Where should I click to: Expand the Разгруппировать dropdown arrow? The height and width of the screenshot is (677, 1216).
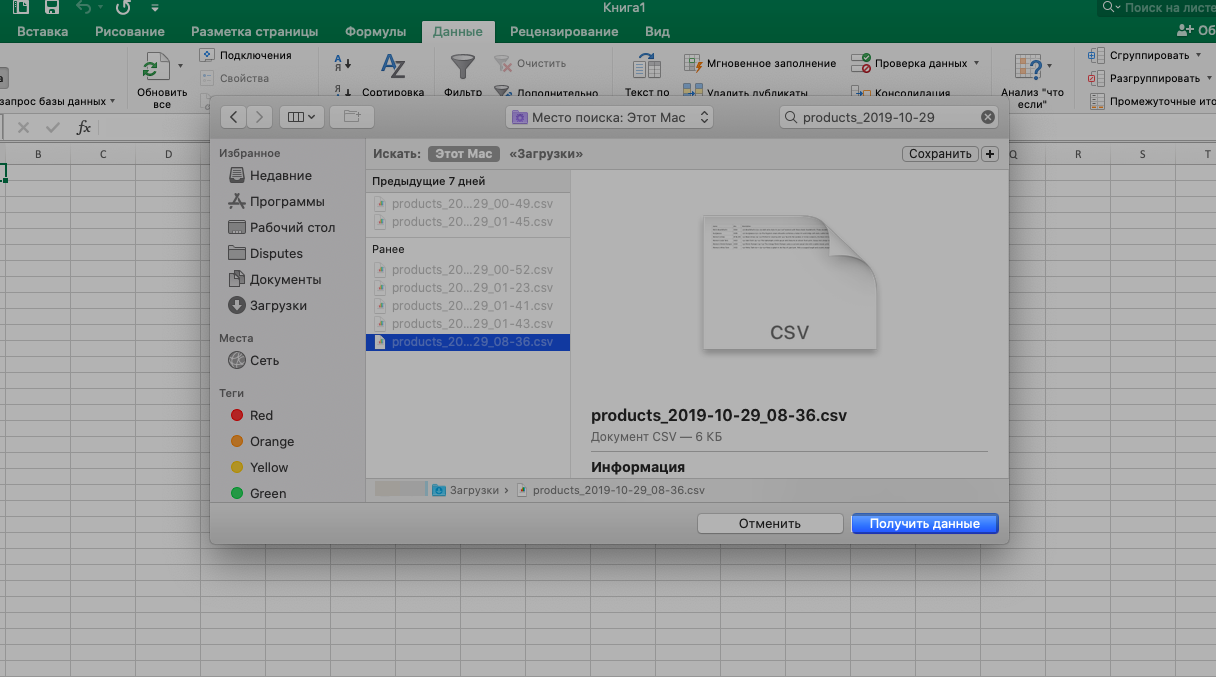coord(1208,78)
